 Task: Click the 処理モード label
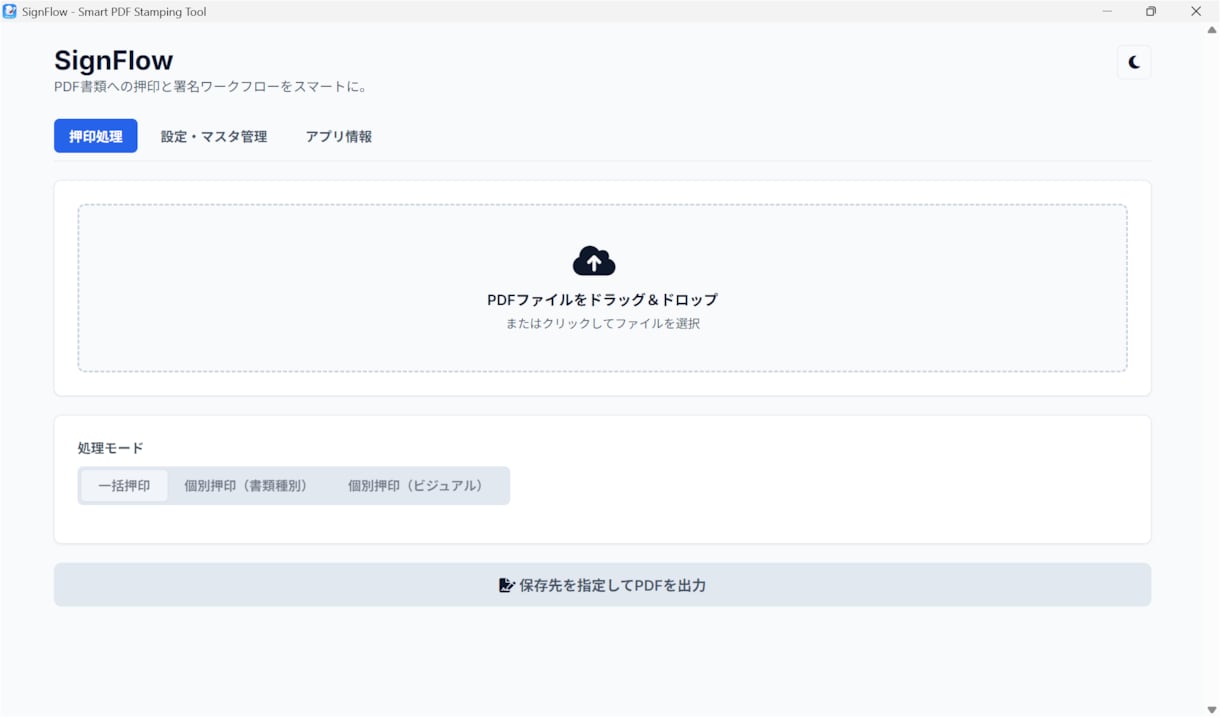click(111, 447)
